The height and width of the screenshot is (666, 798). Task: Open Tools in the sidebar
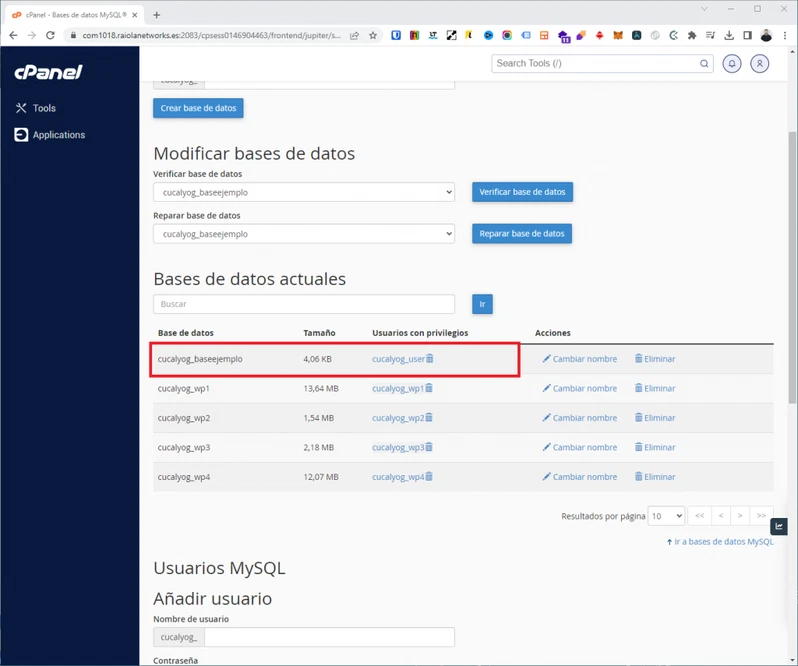click(x=43, y=108)
